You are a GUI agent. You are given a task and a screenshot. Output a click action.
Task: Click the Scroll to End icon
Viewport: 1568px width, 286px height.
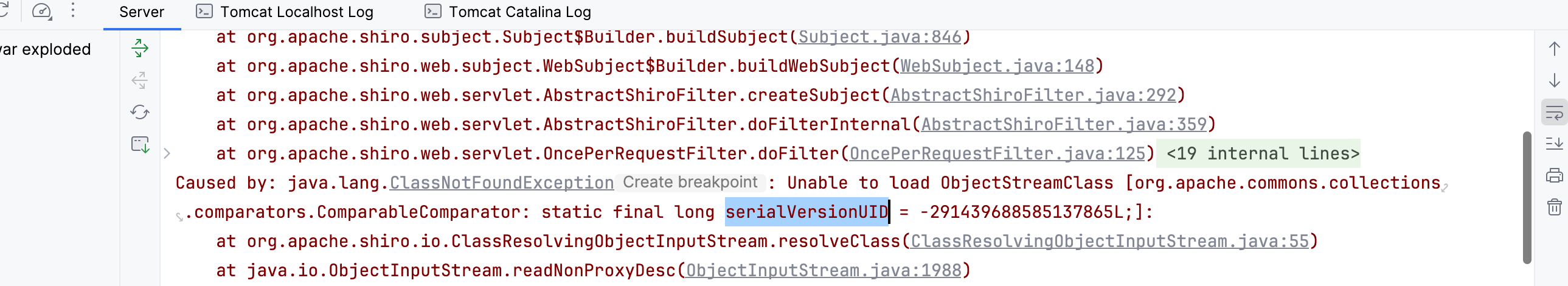pos(1554,144)
